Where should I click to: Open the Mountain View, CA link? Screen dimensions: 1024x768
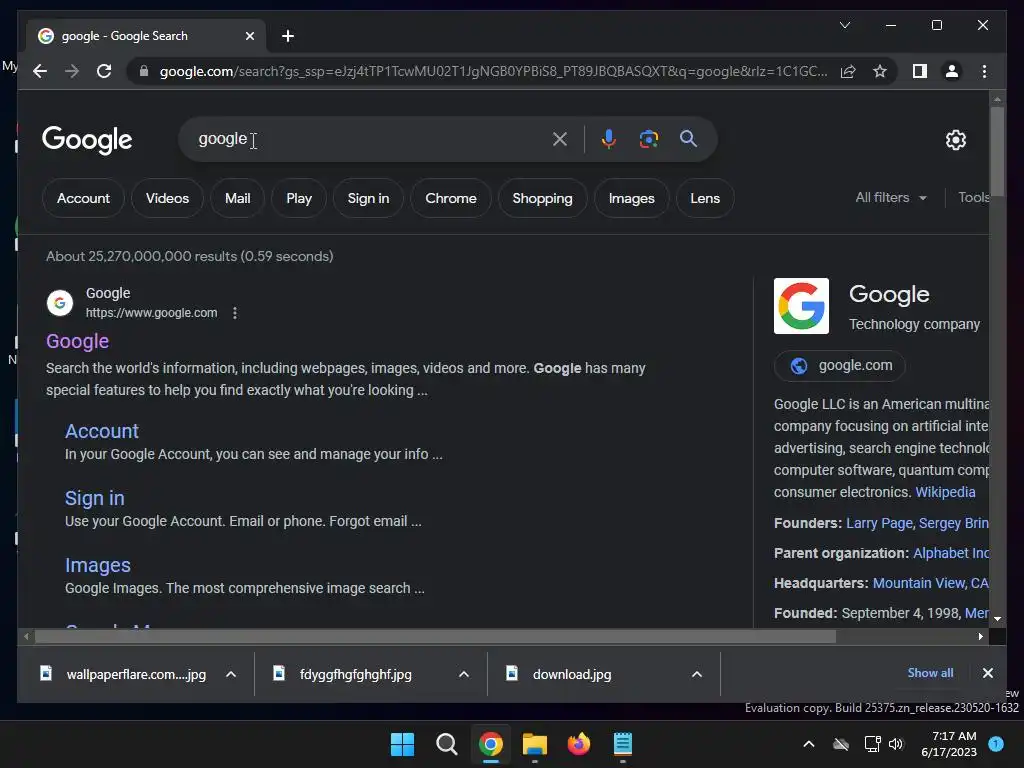pyautogui.click(x=931, y=583)
